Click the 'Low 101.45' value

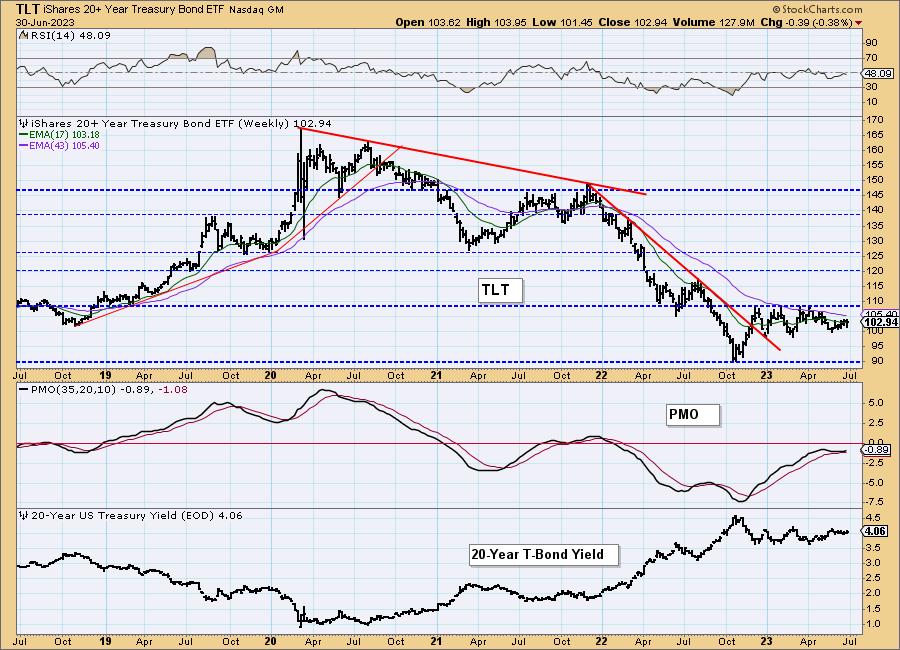(562, 22)
